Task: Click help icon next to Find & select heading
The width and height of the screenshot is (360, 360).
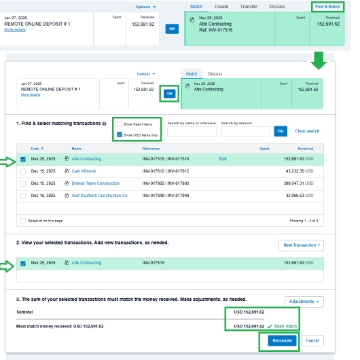Action: [x=104, y=124]
